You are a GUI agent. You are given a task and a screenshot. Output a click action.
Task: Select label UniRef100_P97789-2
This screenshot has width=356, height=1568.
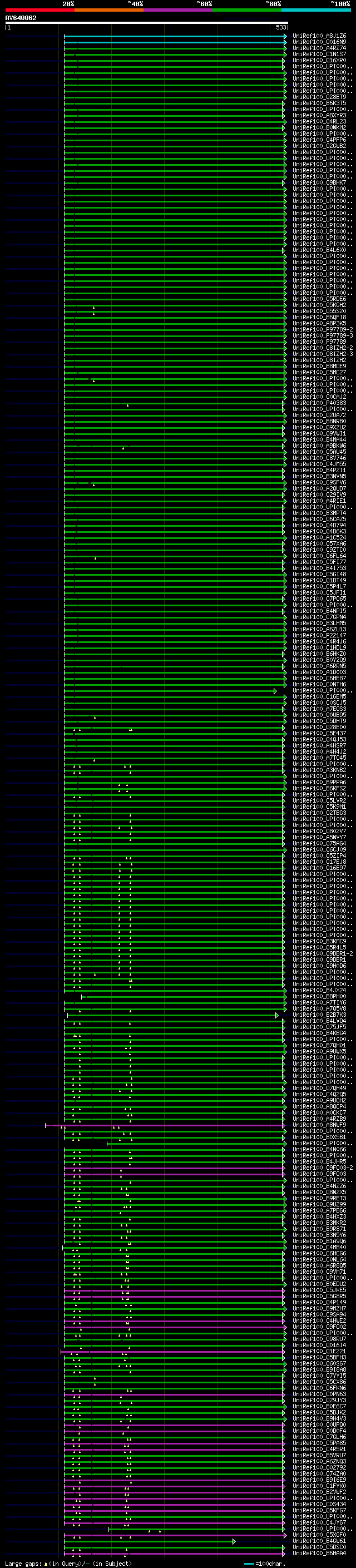point(323,329)
